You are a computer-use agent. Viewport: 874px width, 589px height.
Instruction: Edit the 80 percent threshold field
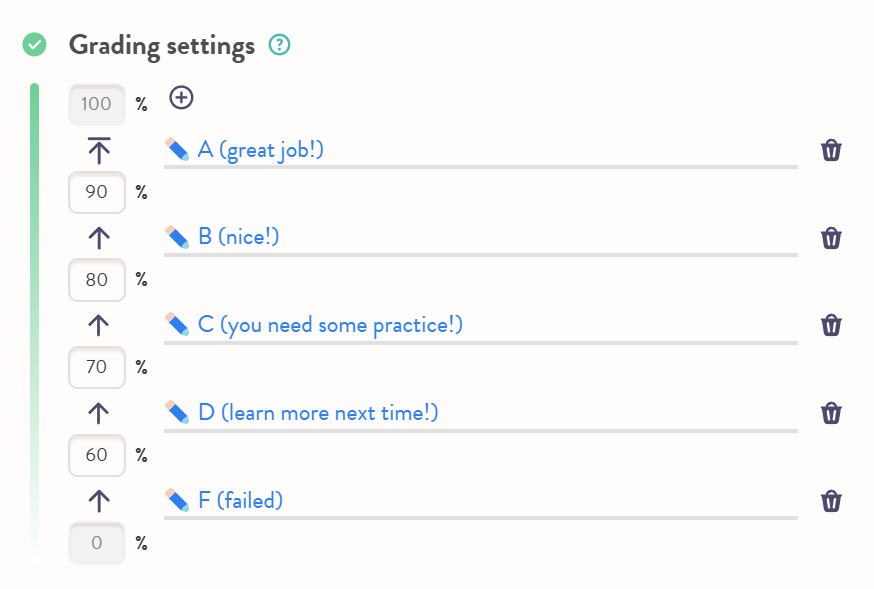click(97, 280)
